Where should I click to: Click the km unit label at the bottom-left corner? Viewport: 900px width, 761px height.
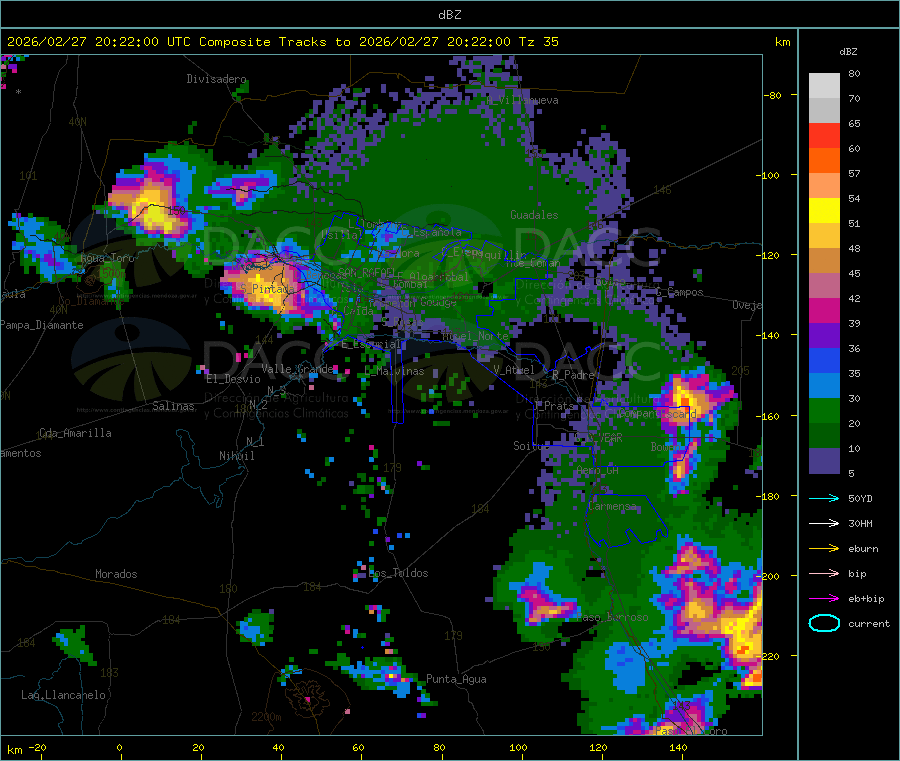click(x=14, y=750)
